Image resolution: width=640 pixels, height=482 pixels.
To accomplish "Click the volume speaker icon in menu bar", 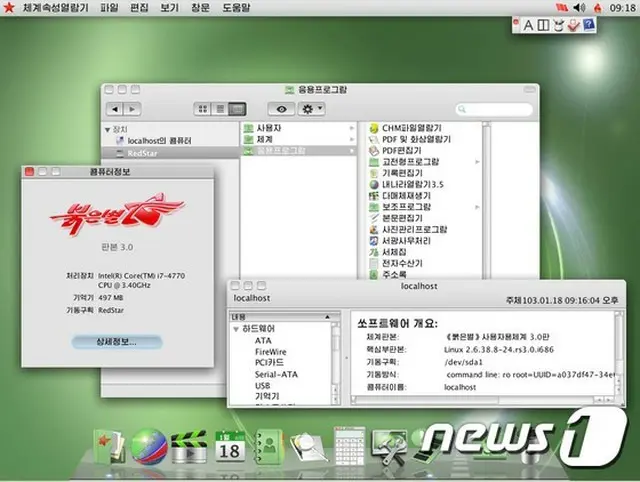I will pos(579,7).
